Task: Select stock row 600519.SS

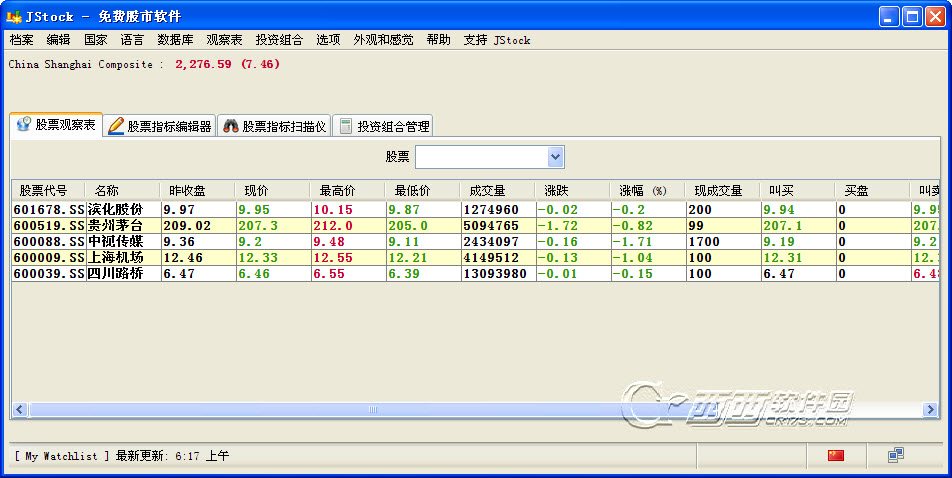Action: point(475,225)
